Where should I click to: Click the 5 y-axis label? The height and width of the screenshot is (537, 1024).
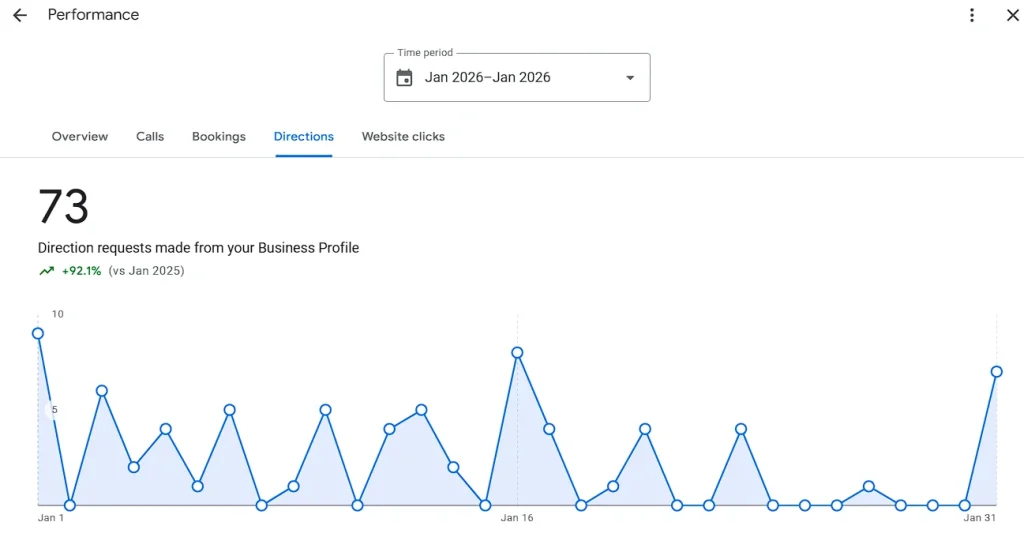click(54, 410)
